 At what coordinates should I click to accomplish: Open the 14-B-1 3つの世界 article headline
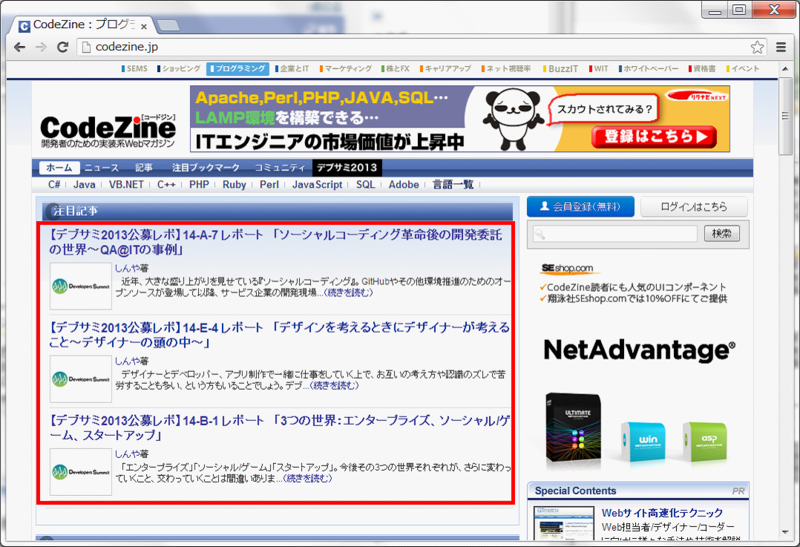(279, 428)
